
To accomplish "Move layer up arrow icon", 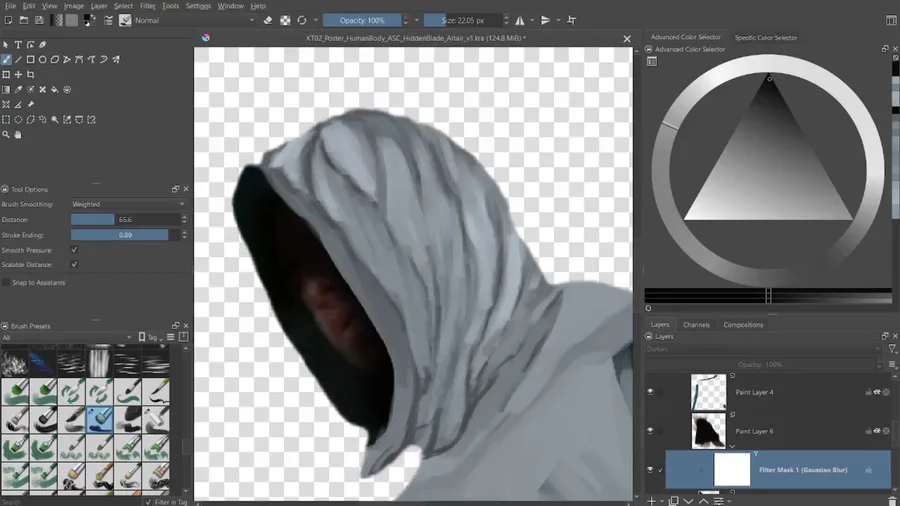I will click(703, 501).
